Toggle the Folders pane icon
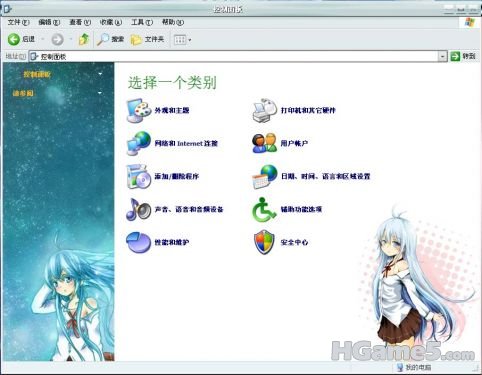Image resolution: width=482 pixels, height=375 pixels. click(136, 40)
